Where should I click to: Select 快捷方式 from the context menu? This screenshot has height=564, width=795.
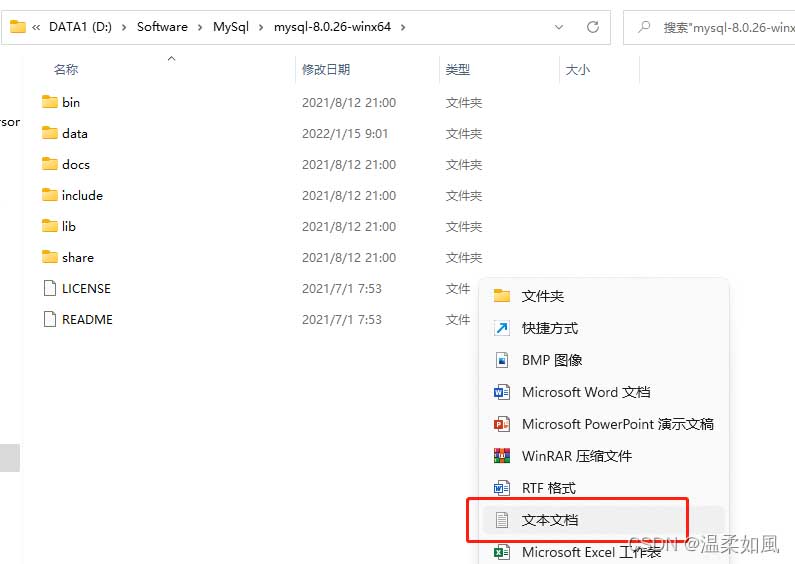[549, 328]
